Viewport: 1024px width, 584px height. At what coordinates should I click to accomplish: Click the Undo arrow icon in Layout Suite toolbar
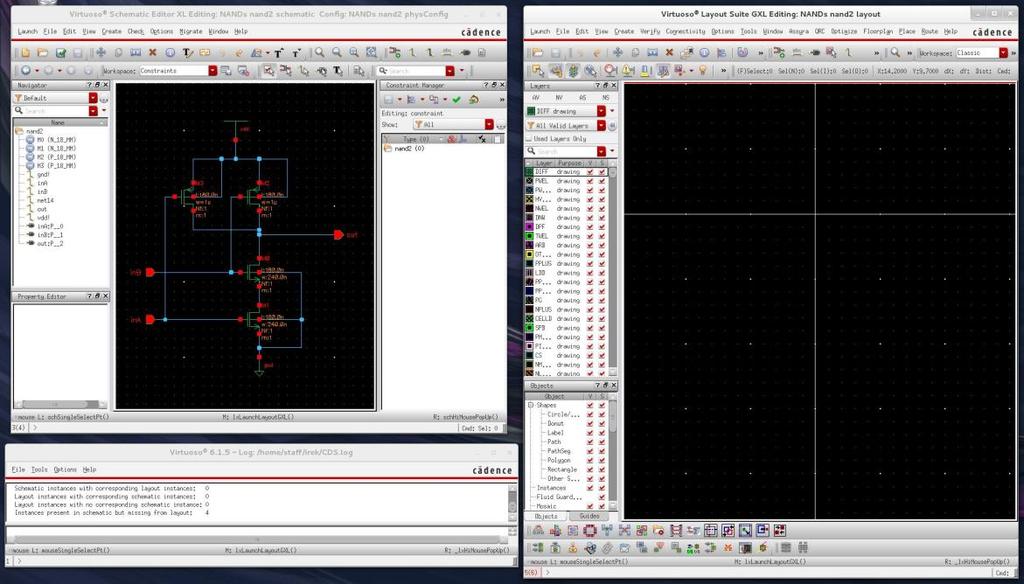coord(579,52)
